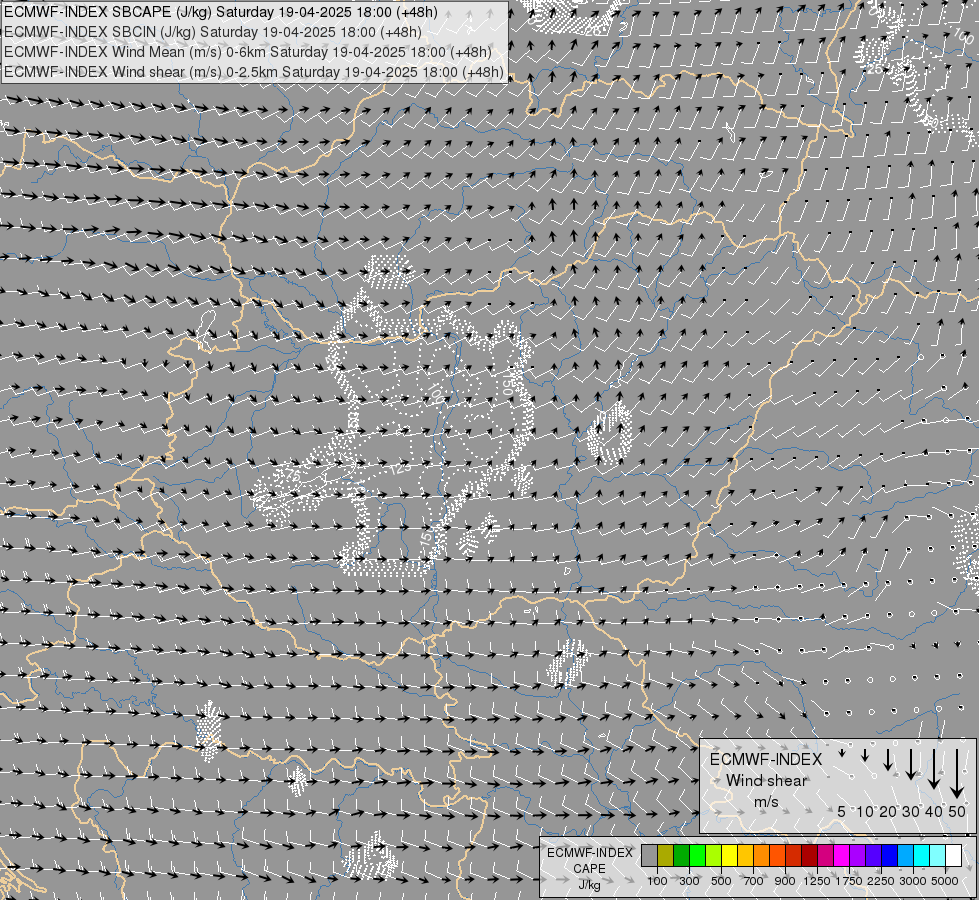Click the '100' CAPE scale tick label
The width and height of the screenshot is (979, 900).
(657, 881)
